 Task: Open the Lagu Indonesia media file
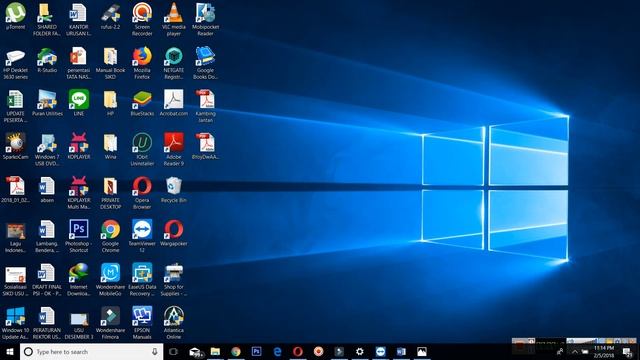16,236
